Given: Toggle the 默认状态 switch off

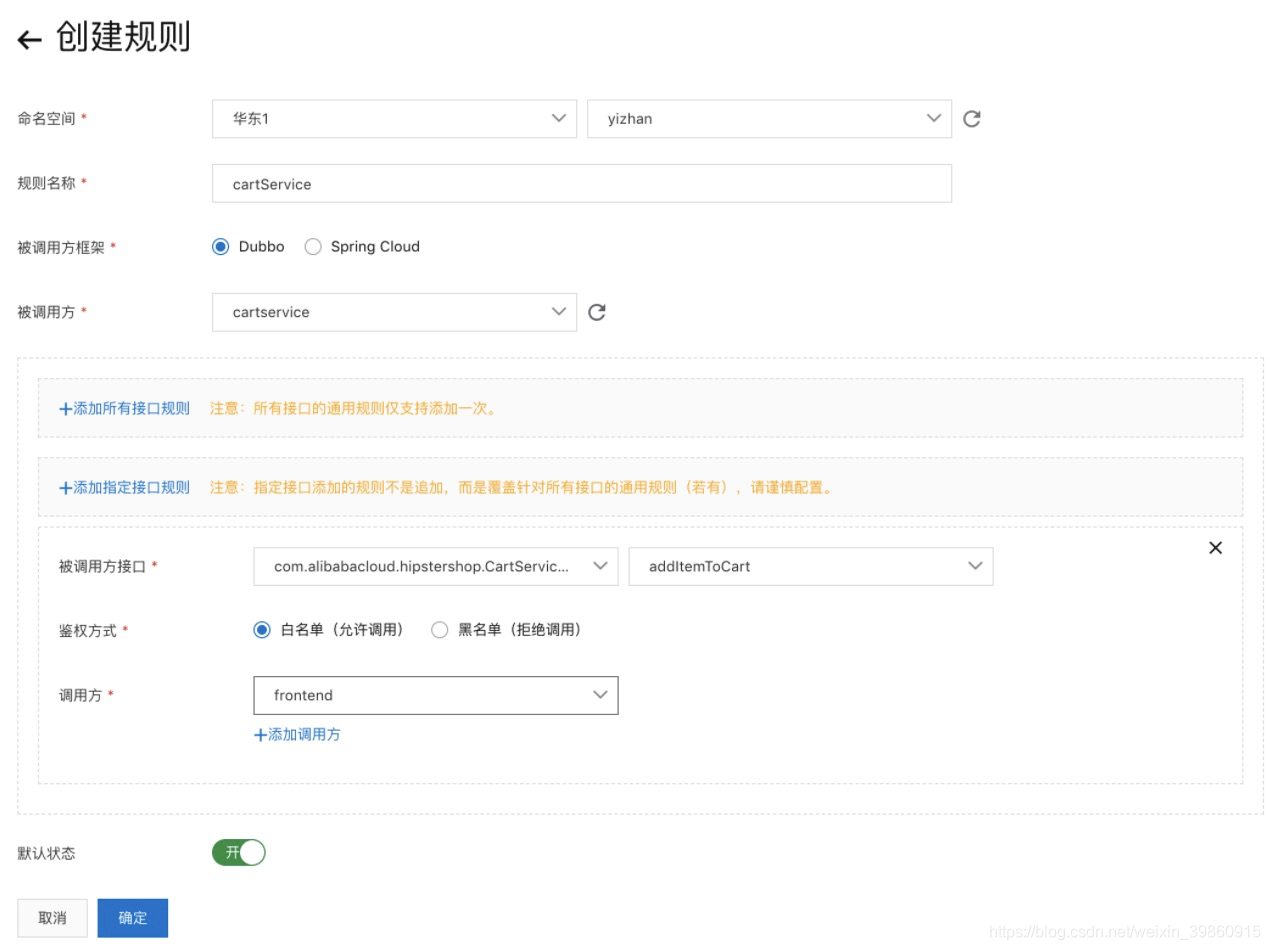Looking at the screenshot, I should tap(239, 853).
